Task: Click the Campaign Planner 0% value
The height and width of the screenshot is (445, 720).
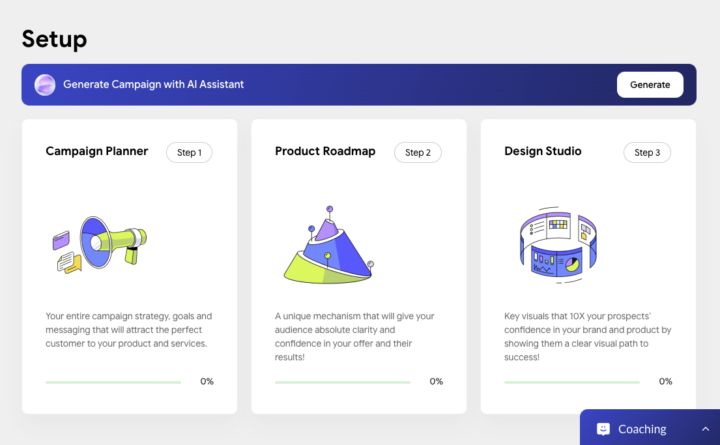Action: click(207, 381)
